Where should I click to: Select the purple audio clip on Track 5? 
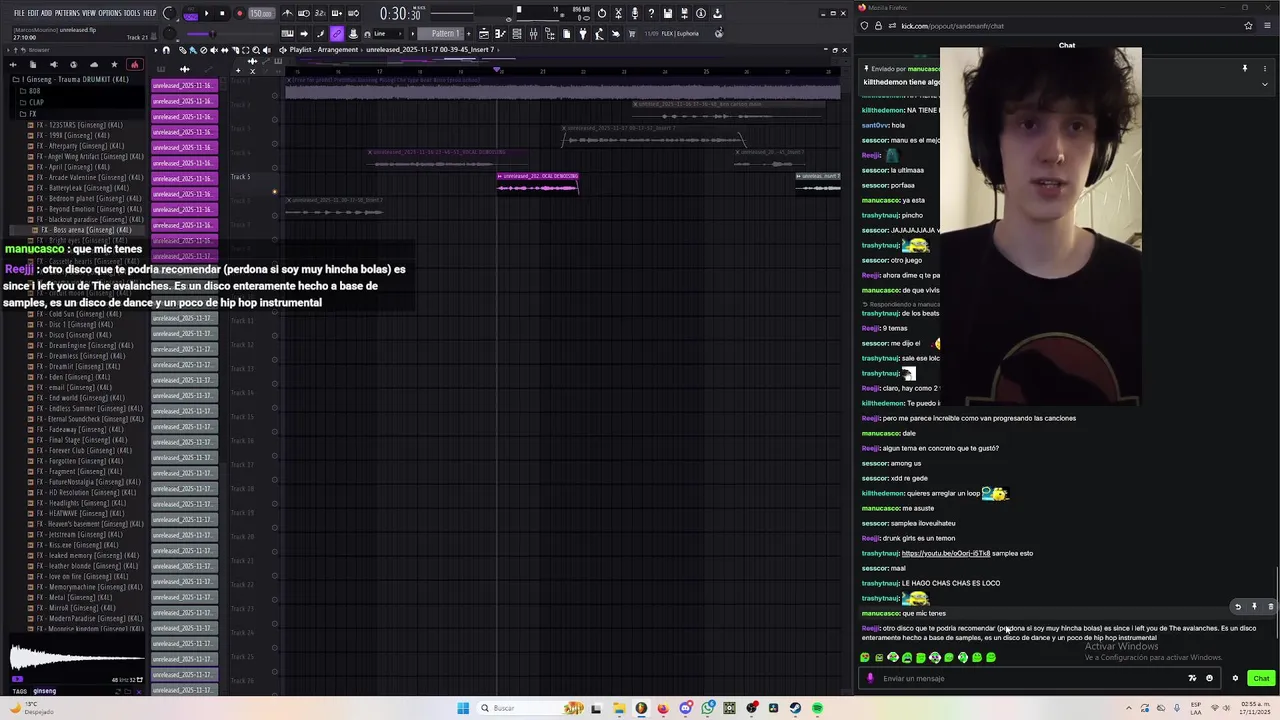pos(538,182)
